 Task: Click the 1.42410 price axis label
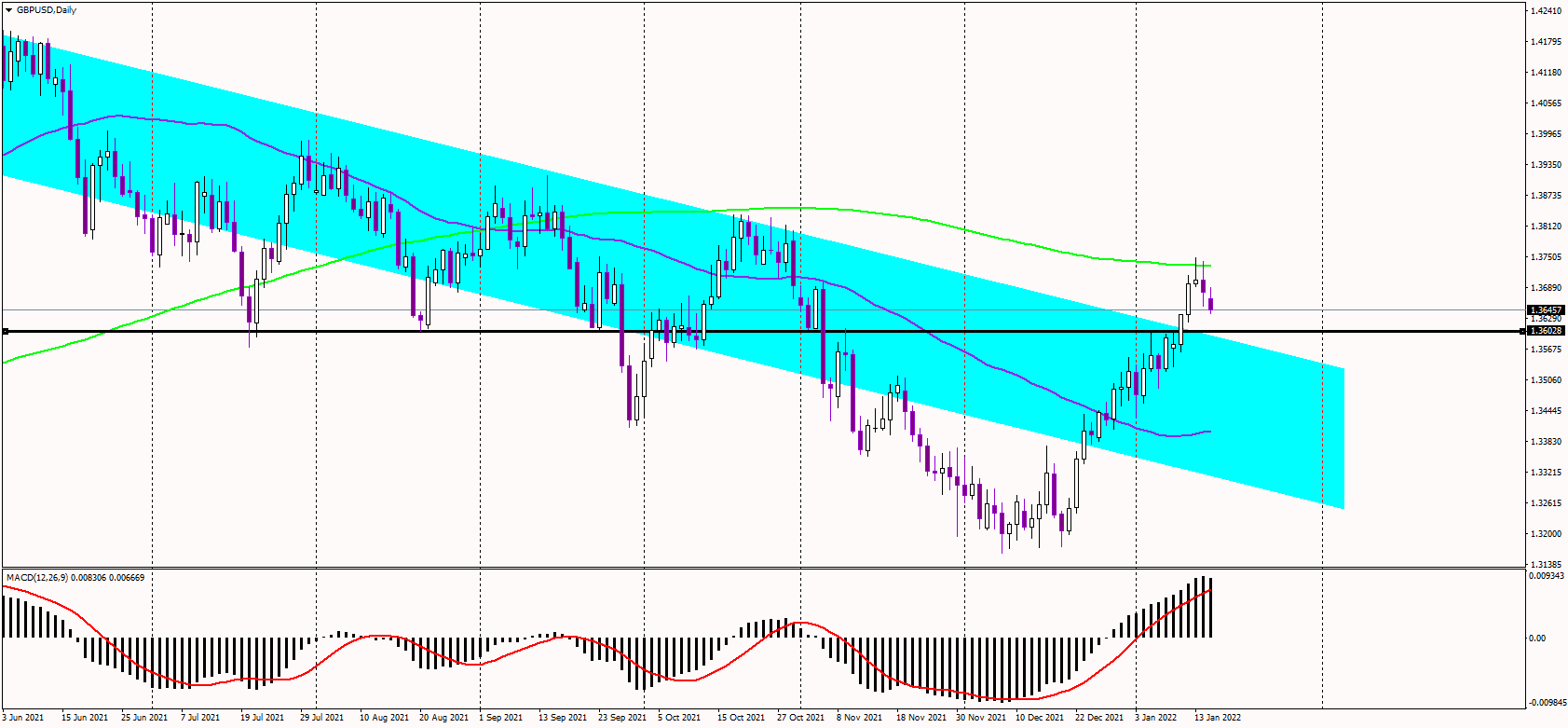pos(1546,11)
